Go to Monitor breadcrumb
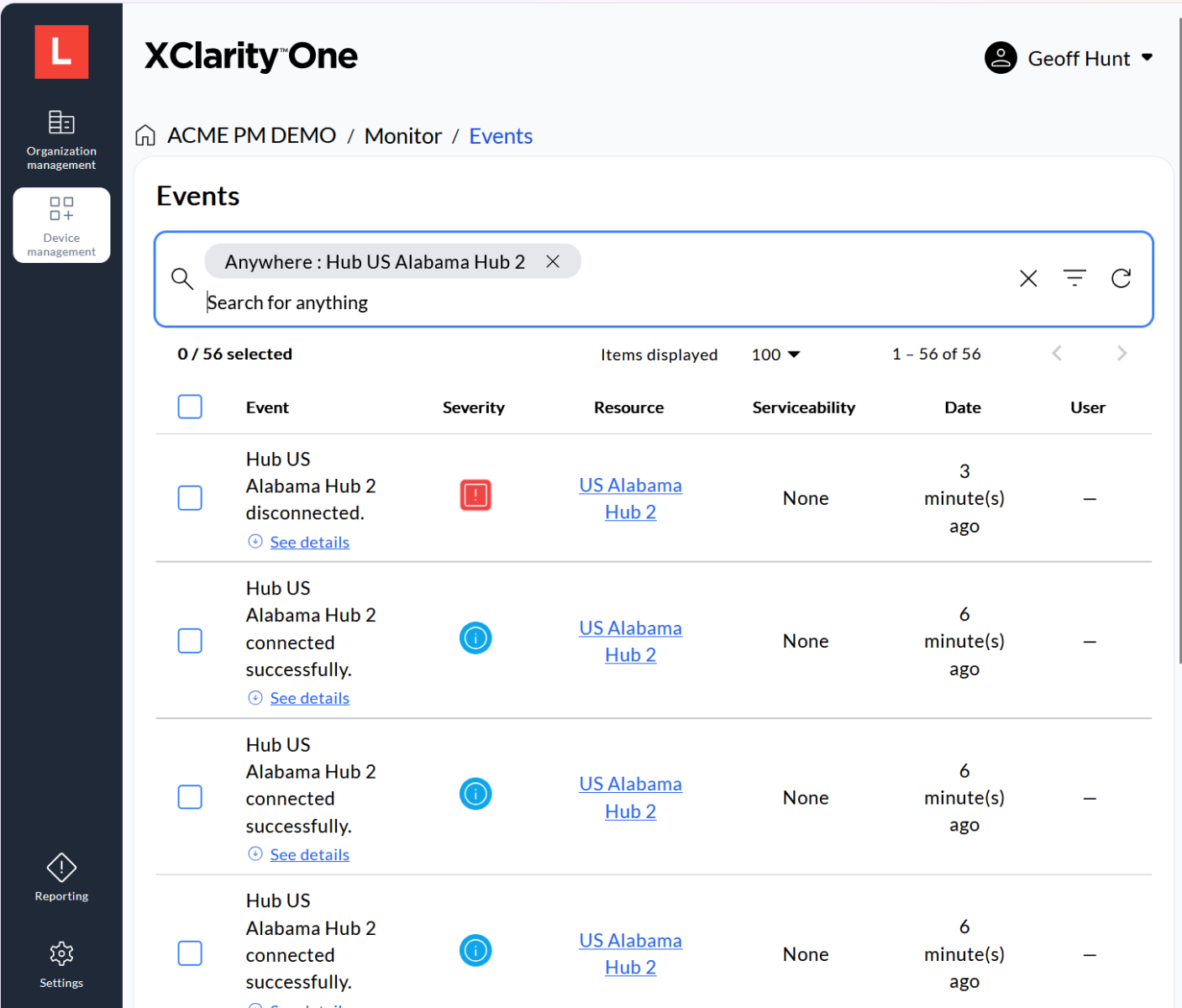 tap(402, 135)
